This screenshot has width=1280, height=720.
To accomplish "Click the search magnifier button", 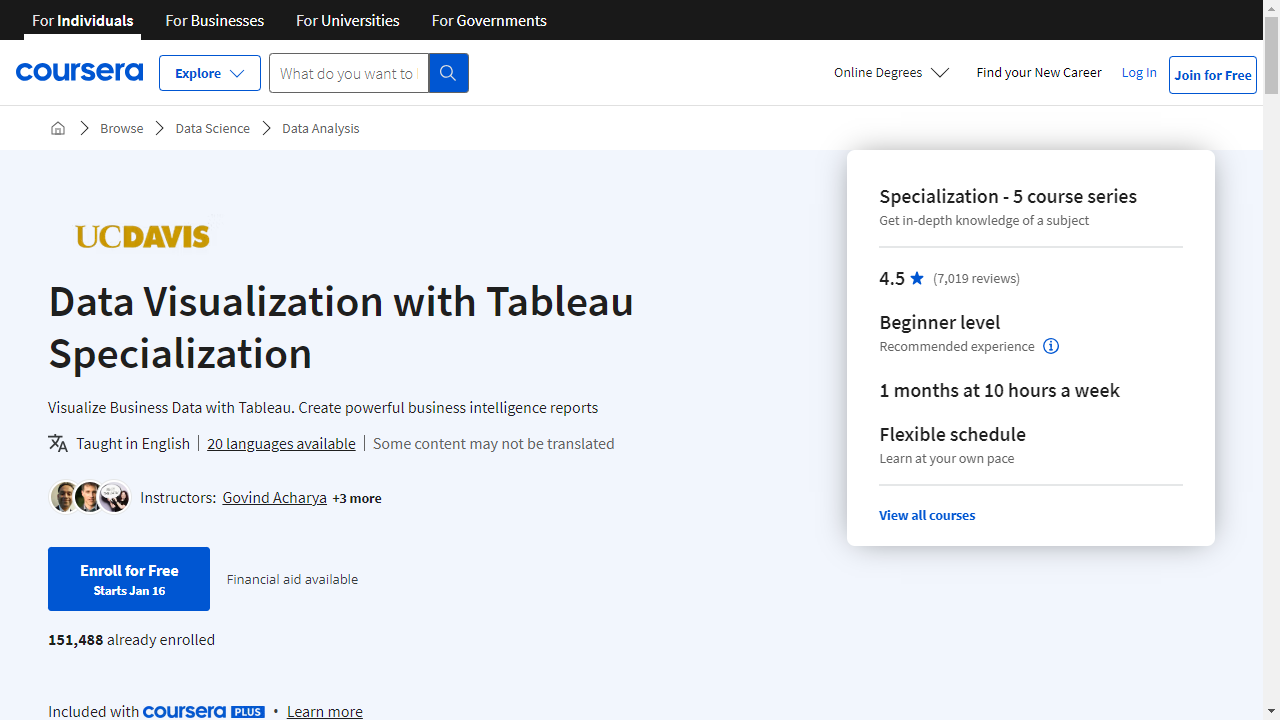I will (448, 73).
